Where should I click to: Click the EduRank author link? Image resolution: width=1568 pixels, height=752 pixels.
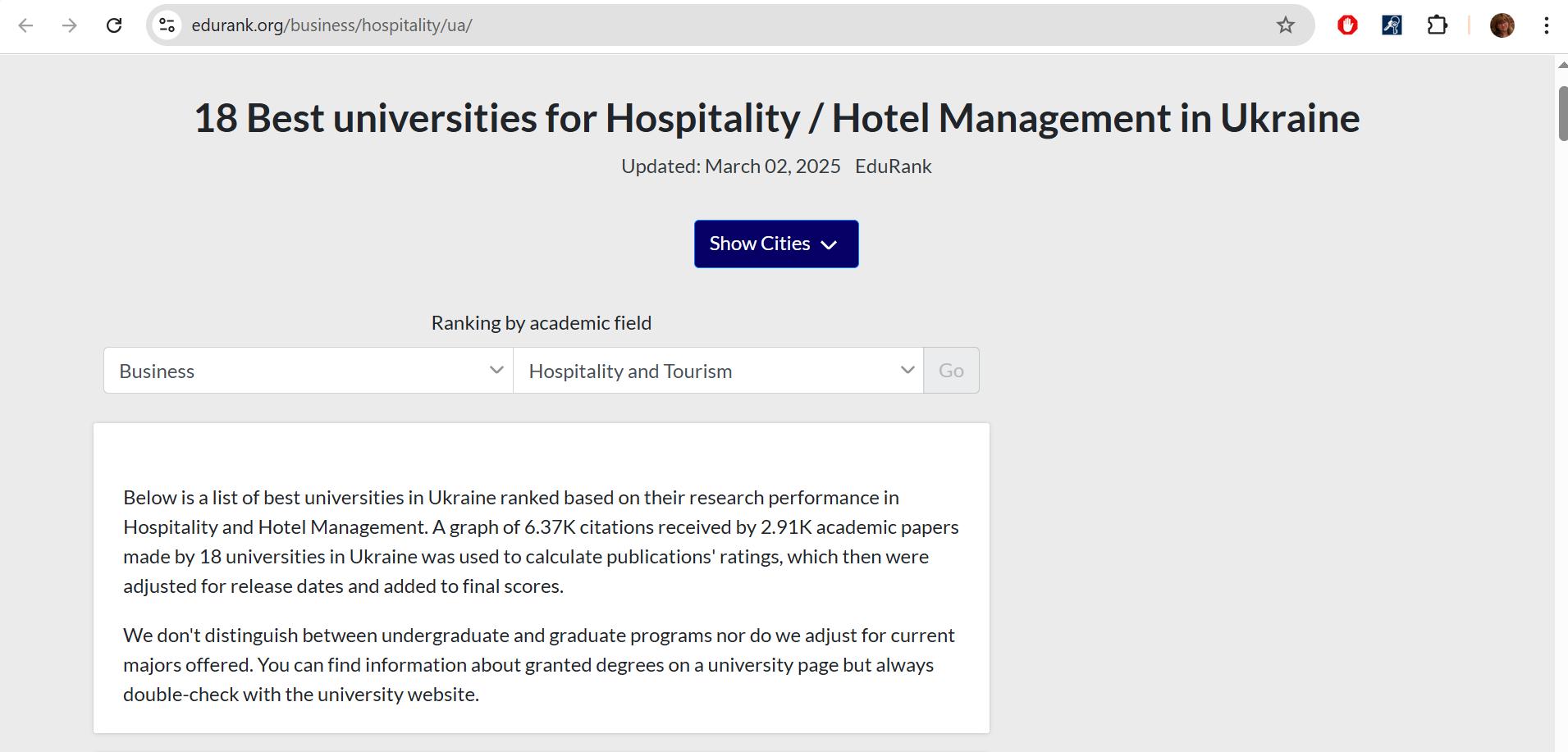[893, 166]
